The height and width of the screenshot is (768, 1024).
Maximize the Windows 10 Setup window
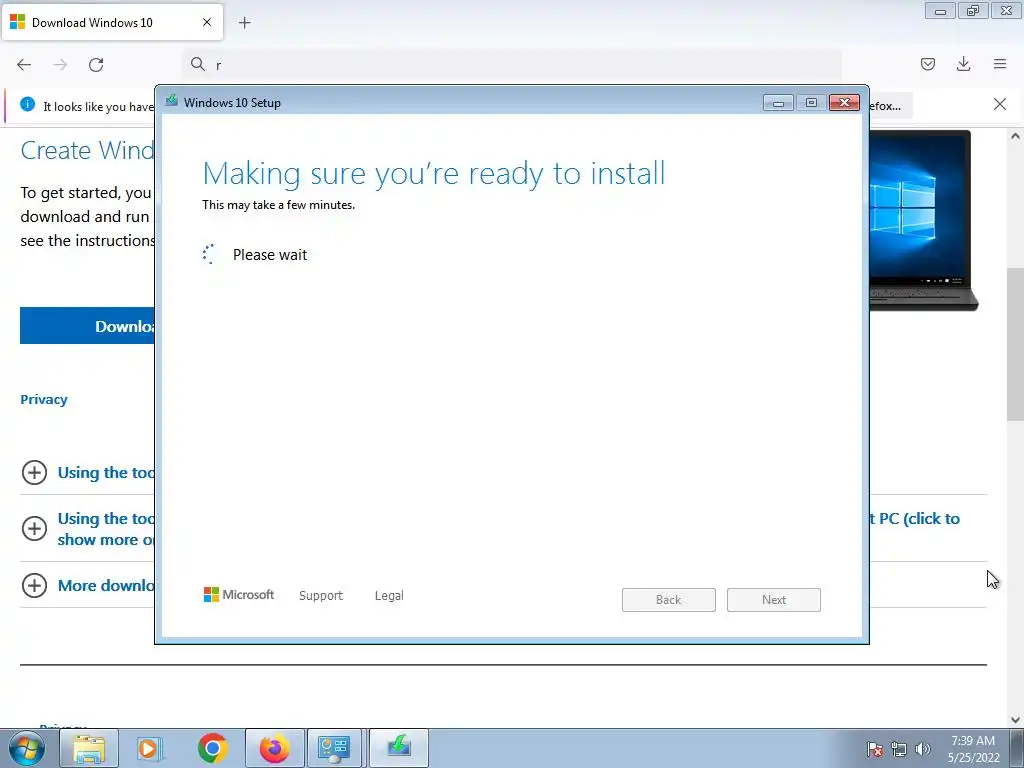[811, 103]
